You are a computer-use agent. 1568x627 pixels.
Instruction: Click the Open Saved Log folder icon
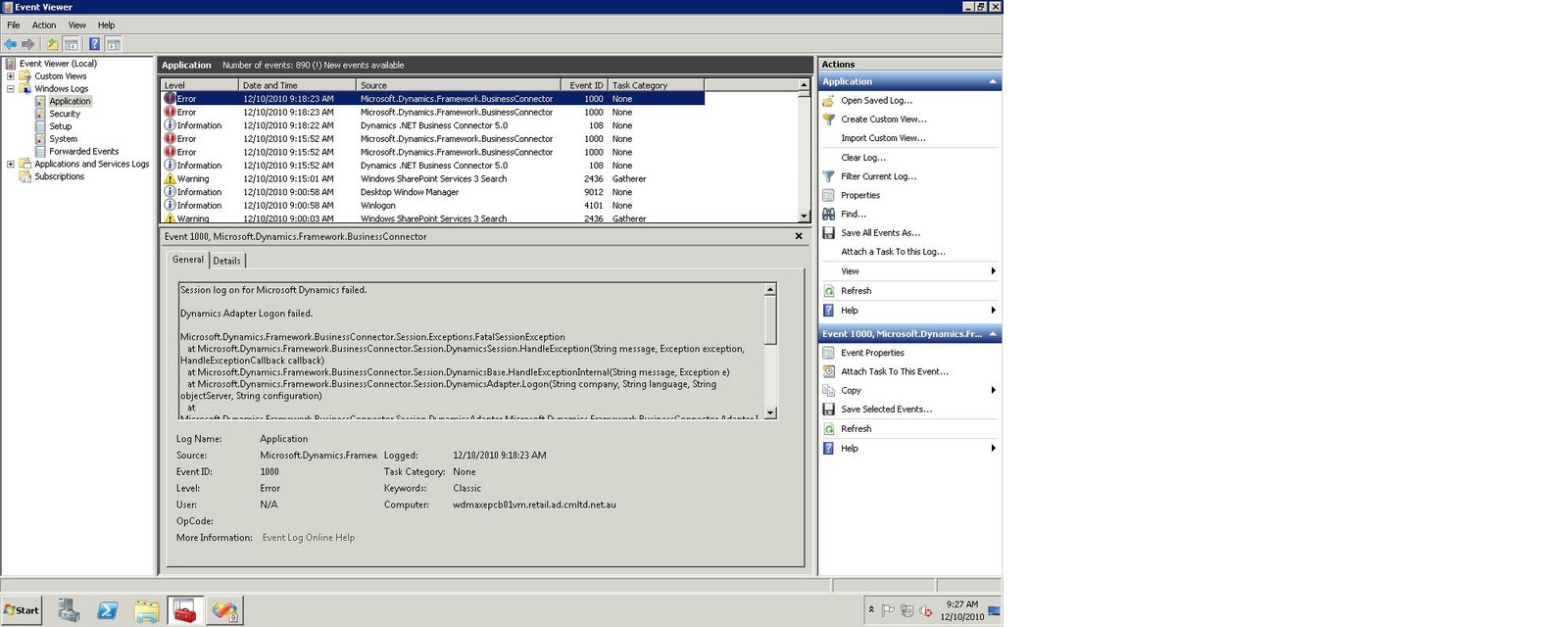click(828, 101)
